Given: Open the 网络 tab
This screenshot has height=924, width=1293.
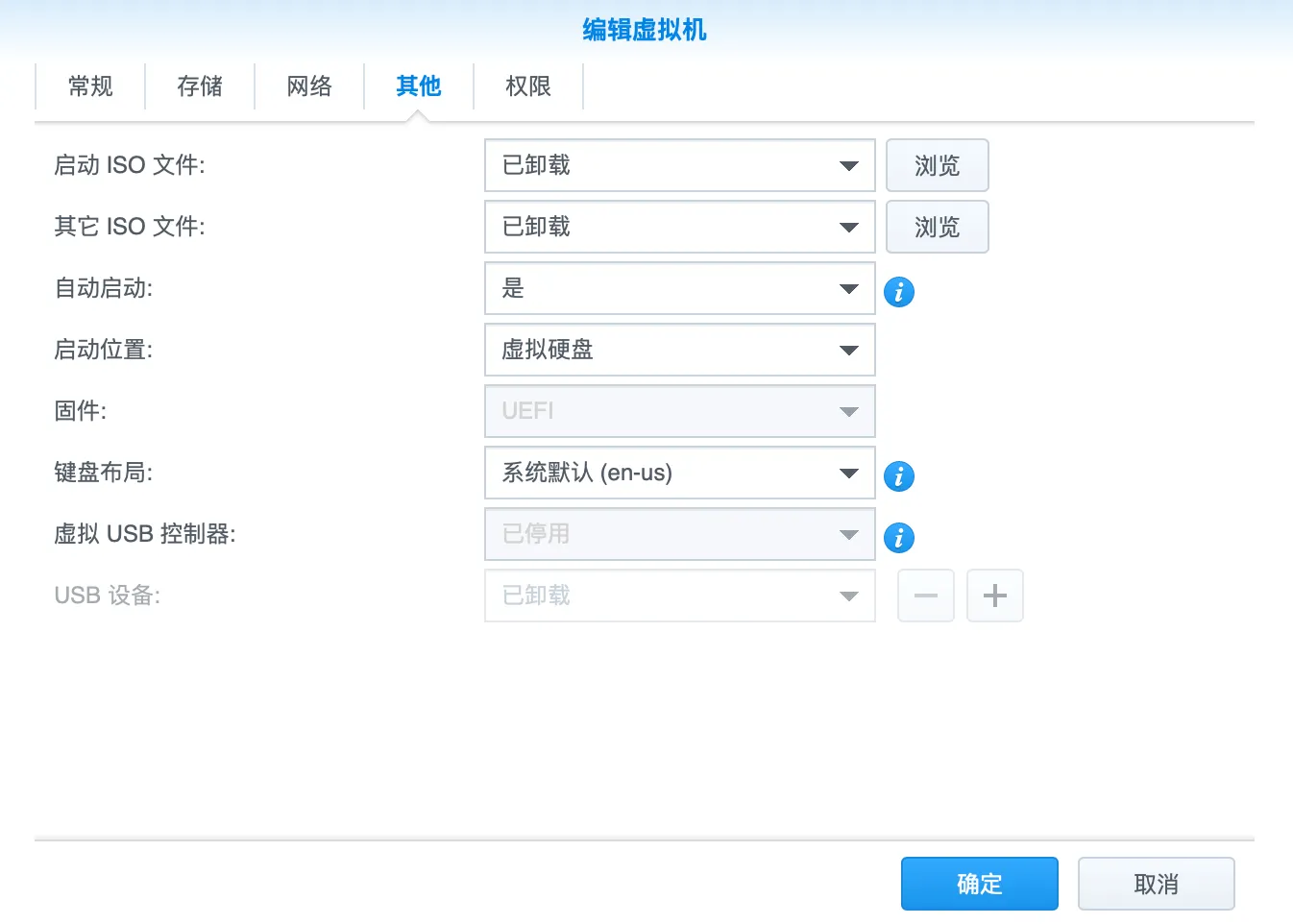Looking at the screenshot, I should 309,86.
